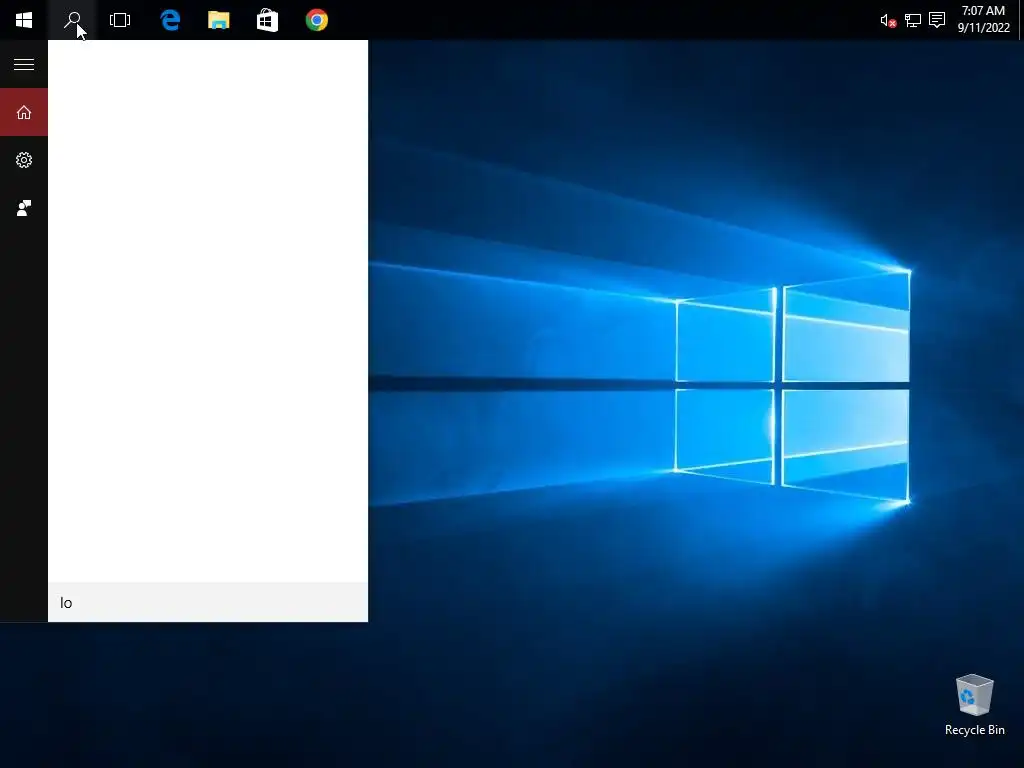1024x768 pixels.
Task: Open File Explorer from taskbar
Action: (x=219, y=20)
